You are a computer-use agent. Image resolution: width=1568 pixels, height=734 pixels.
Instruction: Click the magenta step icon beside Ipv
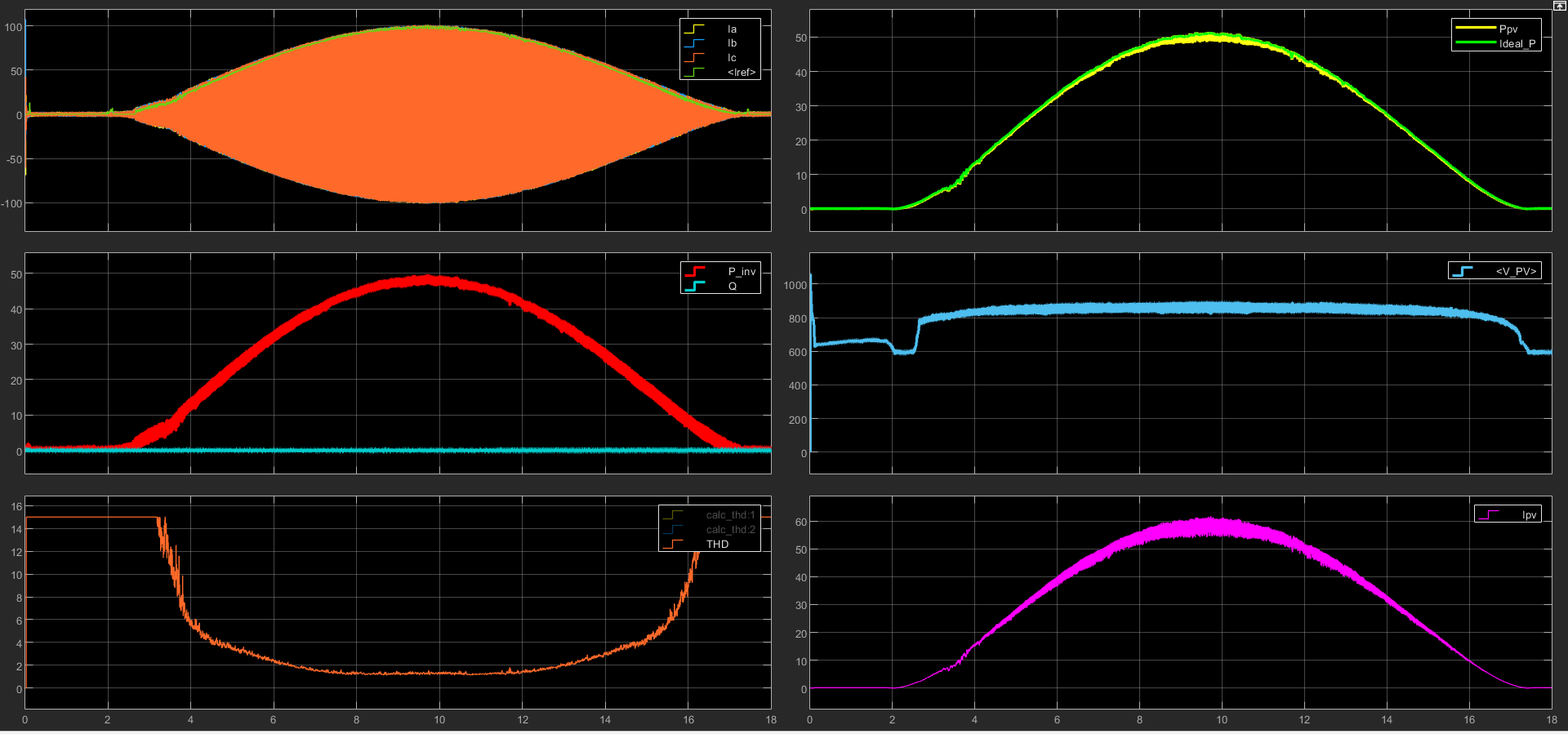tap(1489, 514)
